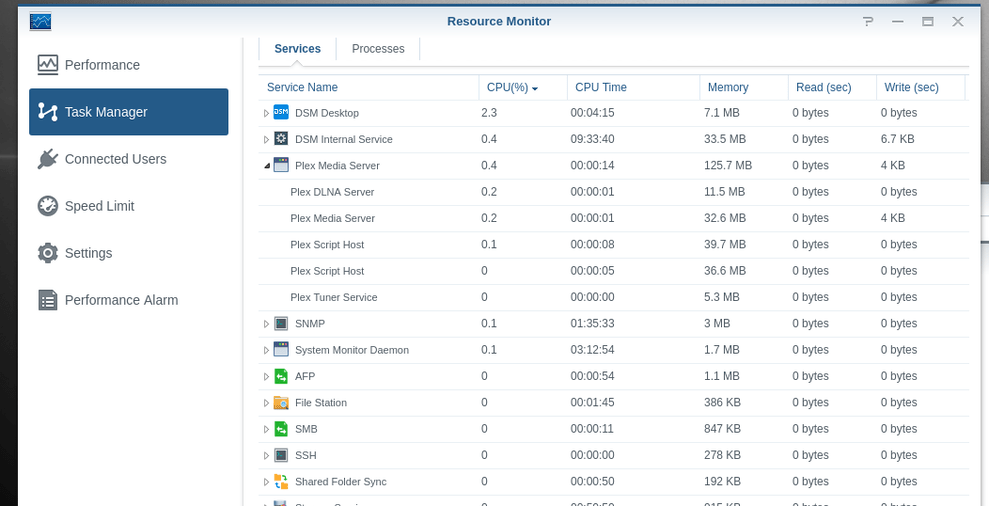The height and width of the screenshot is (506, 989).
Task: Click the 36.6 MB Plex Script Host memory value
Action: click(725, 271)
